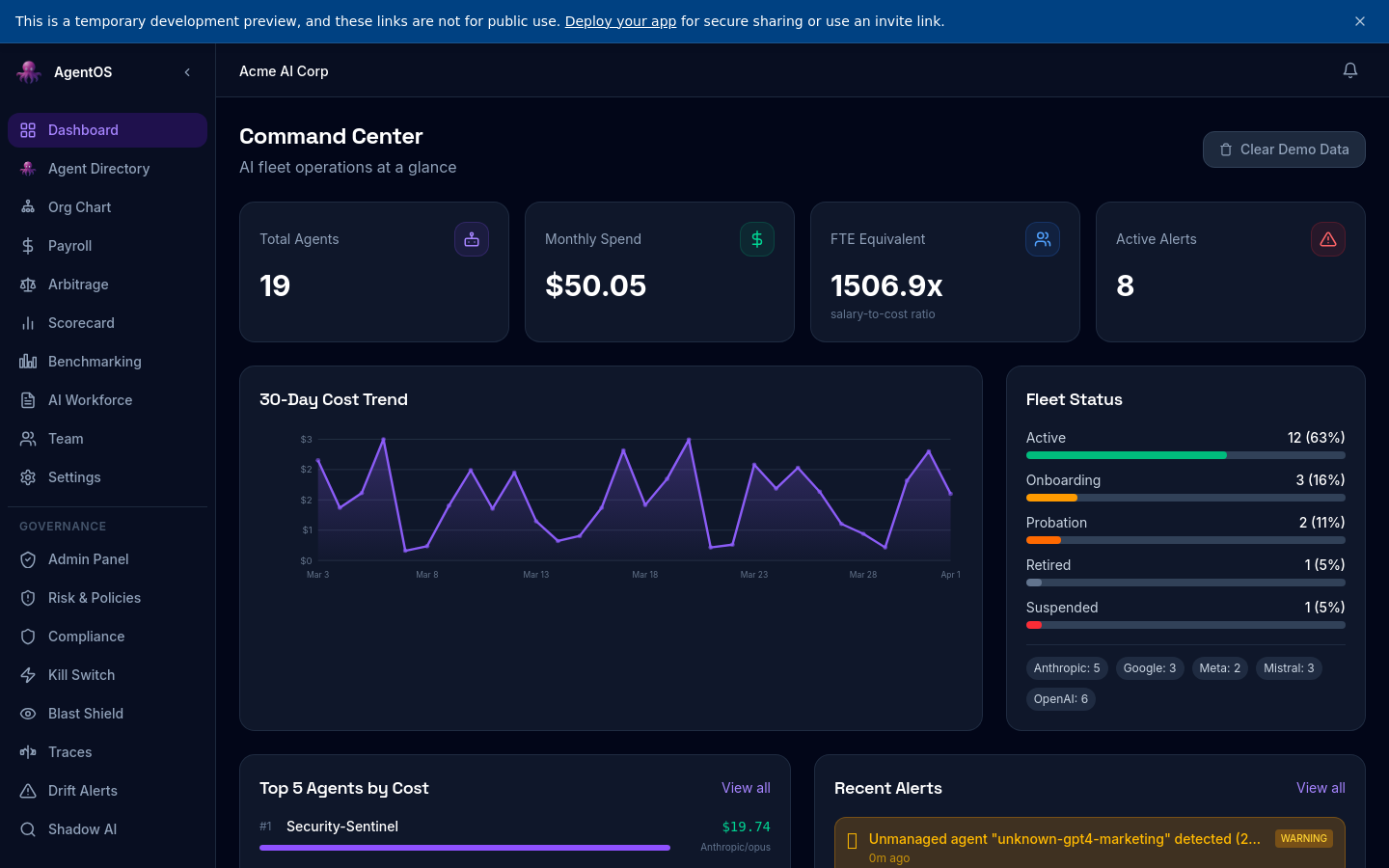Viewport: 1389px width, 868px height.
Task: Click the Monthly Spend dollar icon
Action: pos(757,239)
